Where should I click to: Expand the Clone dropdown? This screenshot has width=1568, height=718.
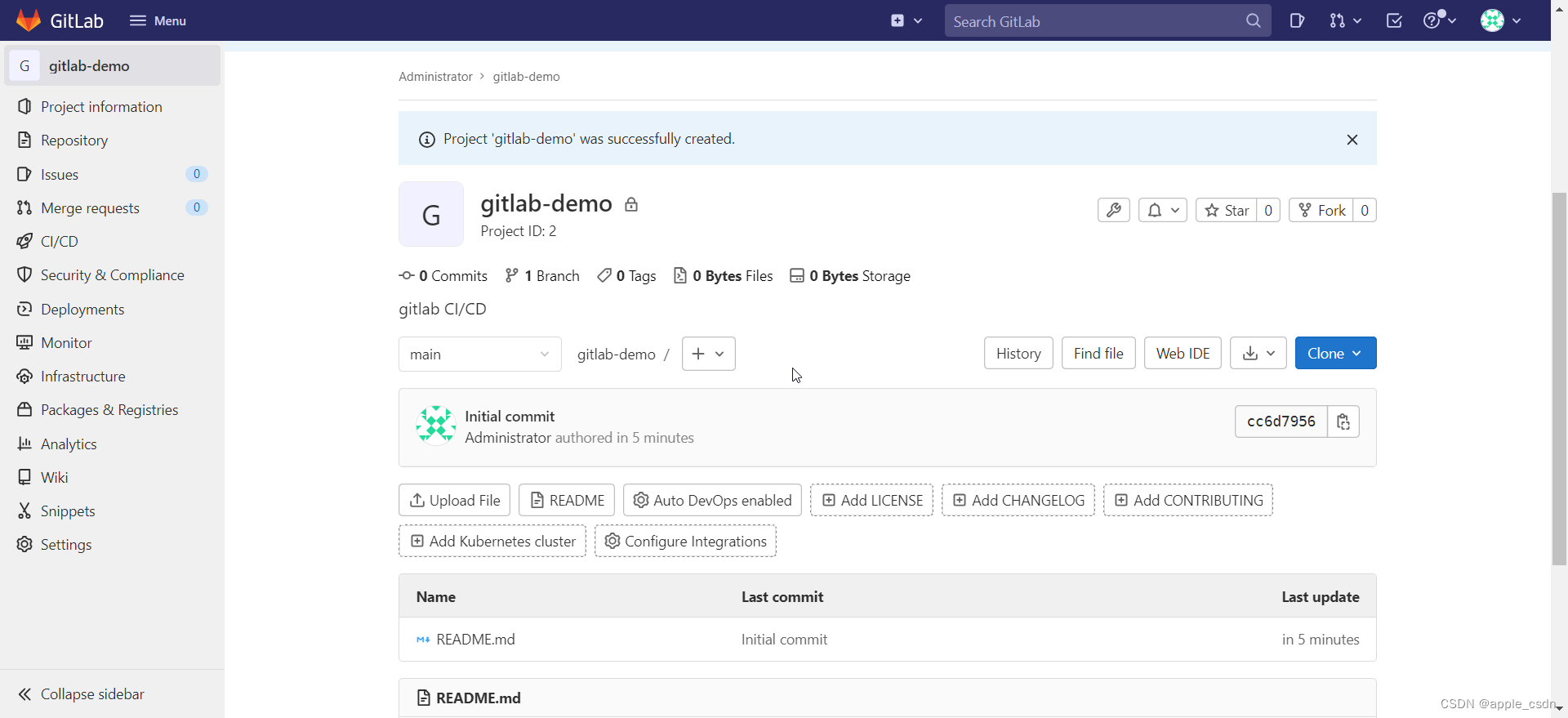[1336, 353]
